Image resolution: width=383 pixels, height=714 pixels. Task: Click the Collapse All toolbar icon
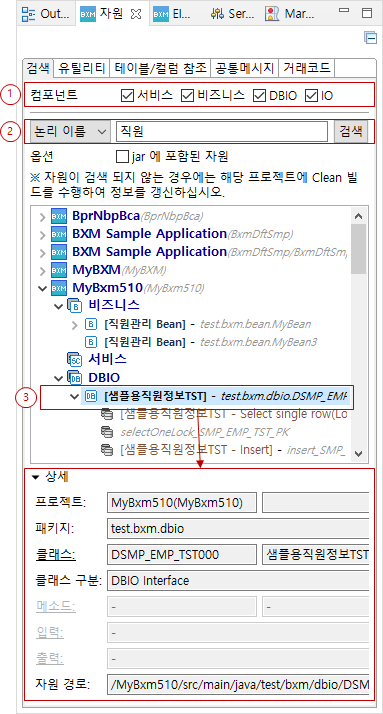pos(370,38)
